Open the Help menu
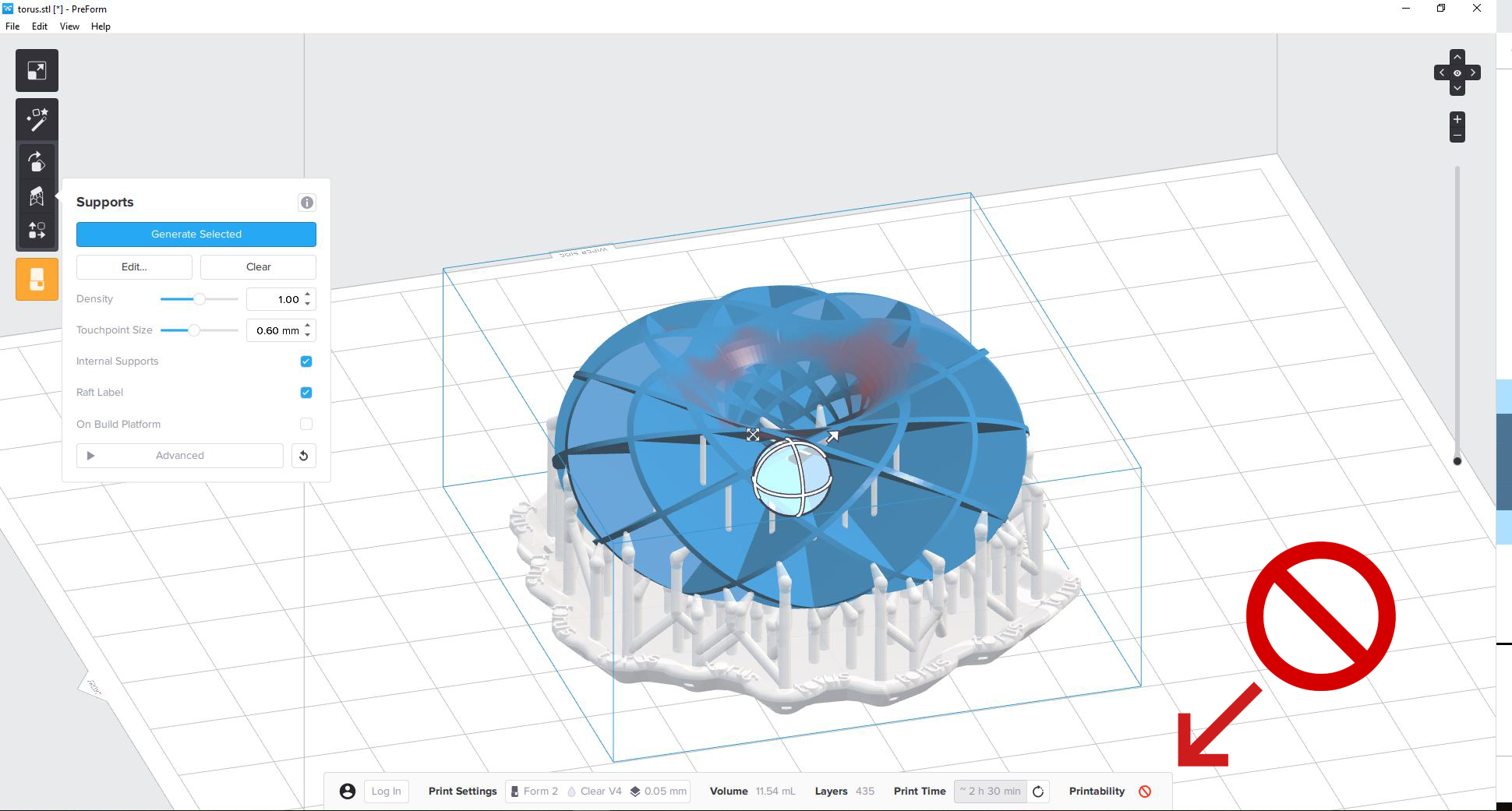The height and width of the screenshot is (811, 1512). tap(101, 26)
